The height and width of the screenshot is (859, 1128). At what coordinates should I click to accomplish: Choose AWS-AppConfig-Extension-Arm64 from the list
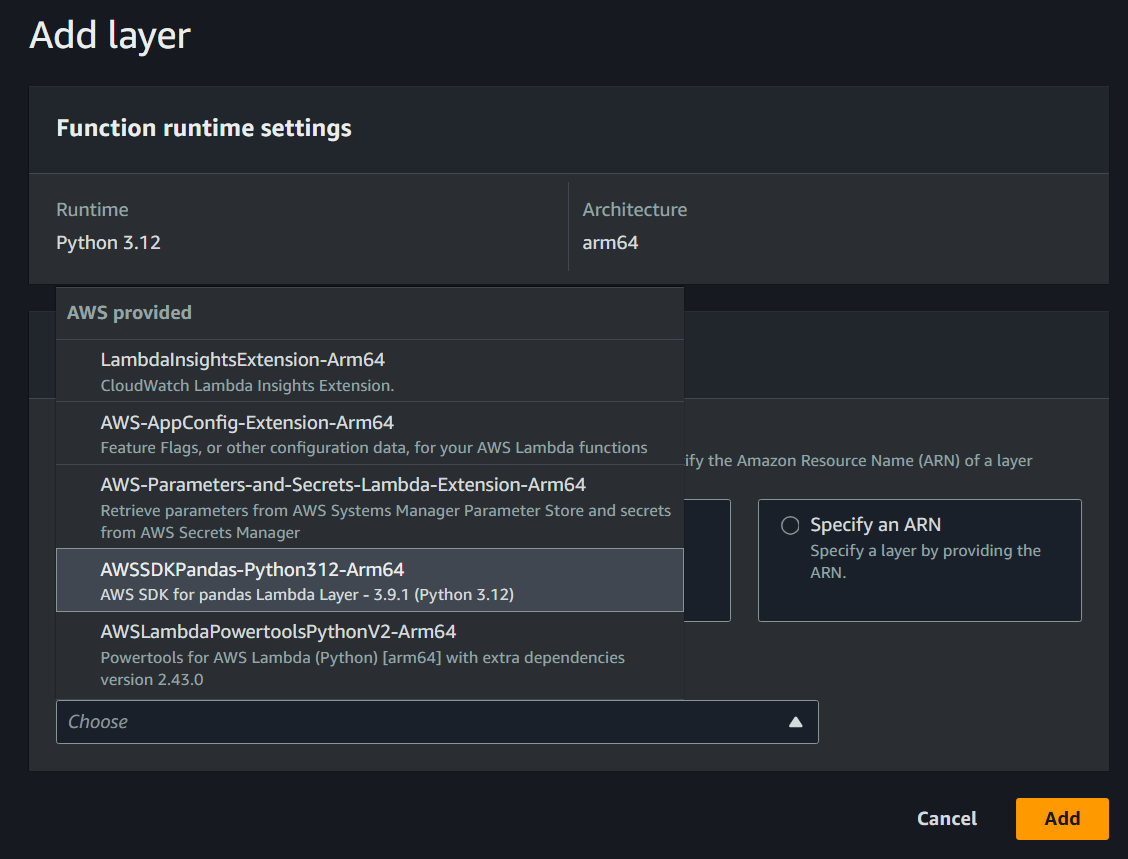click(x=370, y=433)
